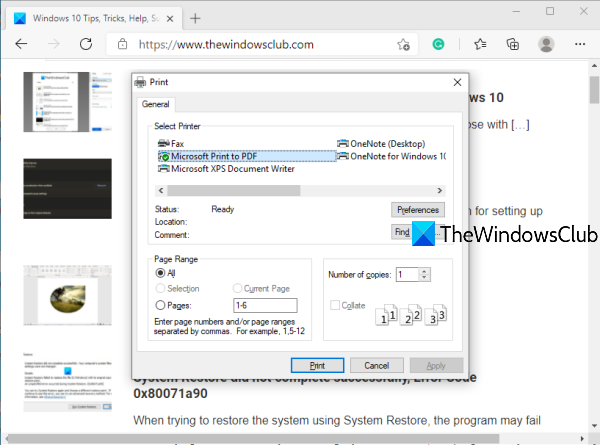Select the Fax printer
600x445 pixels.
171,143
